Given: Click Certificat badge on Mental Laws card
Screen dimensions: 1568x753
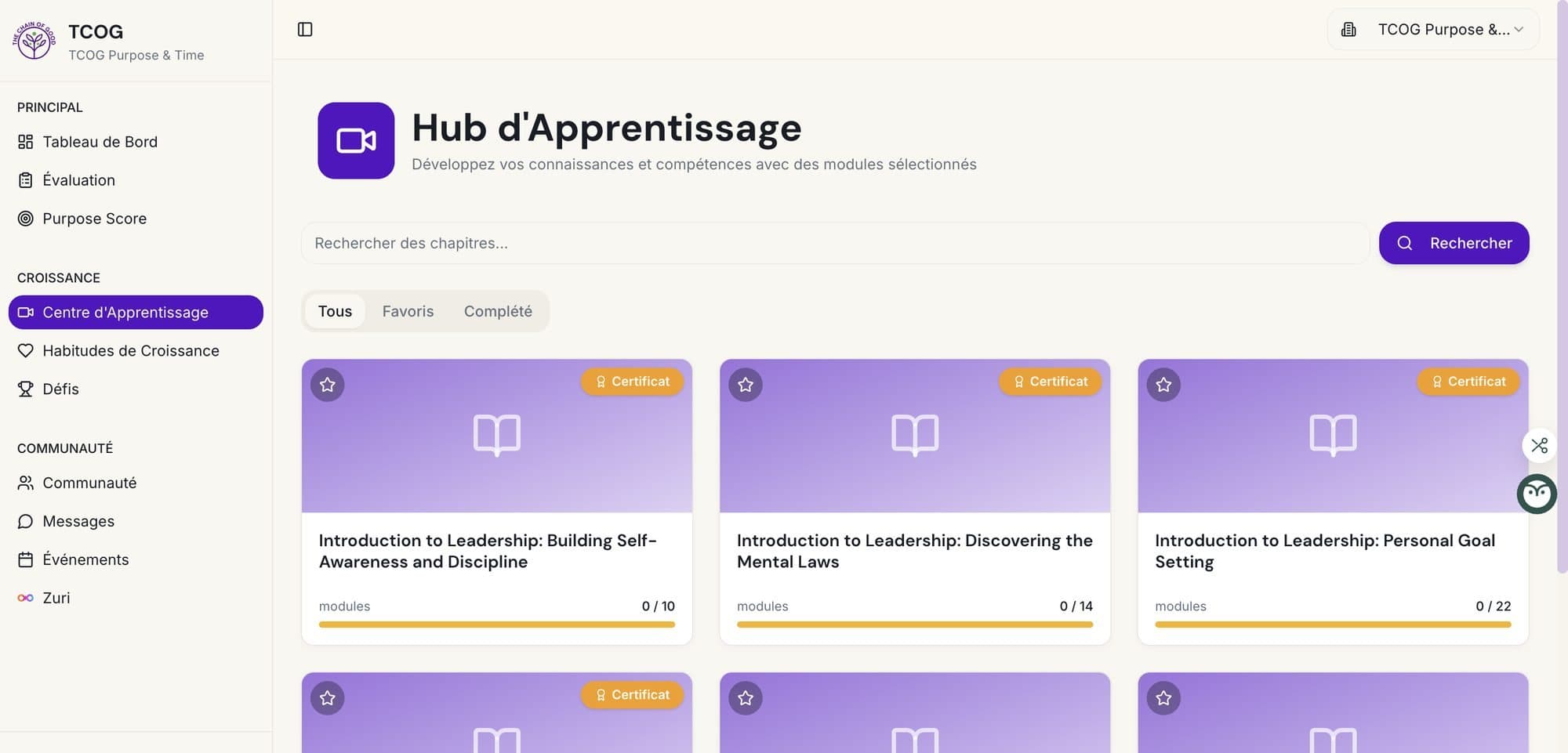Looking at the screenshot, I should (1050, 382).
